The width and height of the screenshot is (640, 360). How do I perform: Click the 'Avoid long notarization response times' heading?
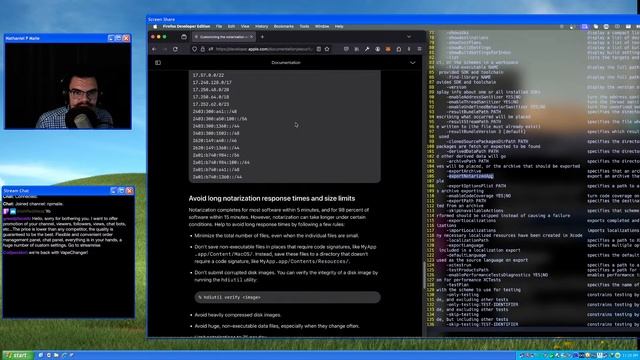point(272,198)
